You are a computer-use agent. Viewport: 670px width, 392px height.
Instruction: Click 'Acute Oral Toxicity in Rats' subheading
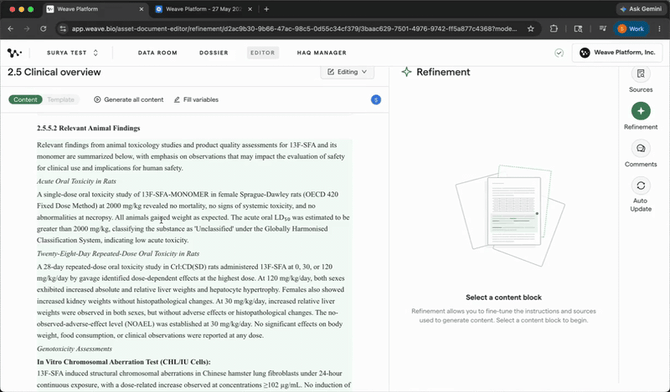pyautogui.click(x=76, y=181)
